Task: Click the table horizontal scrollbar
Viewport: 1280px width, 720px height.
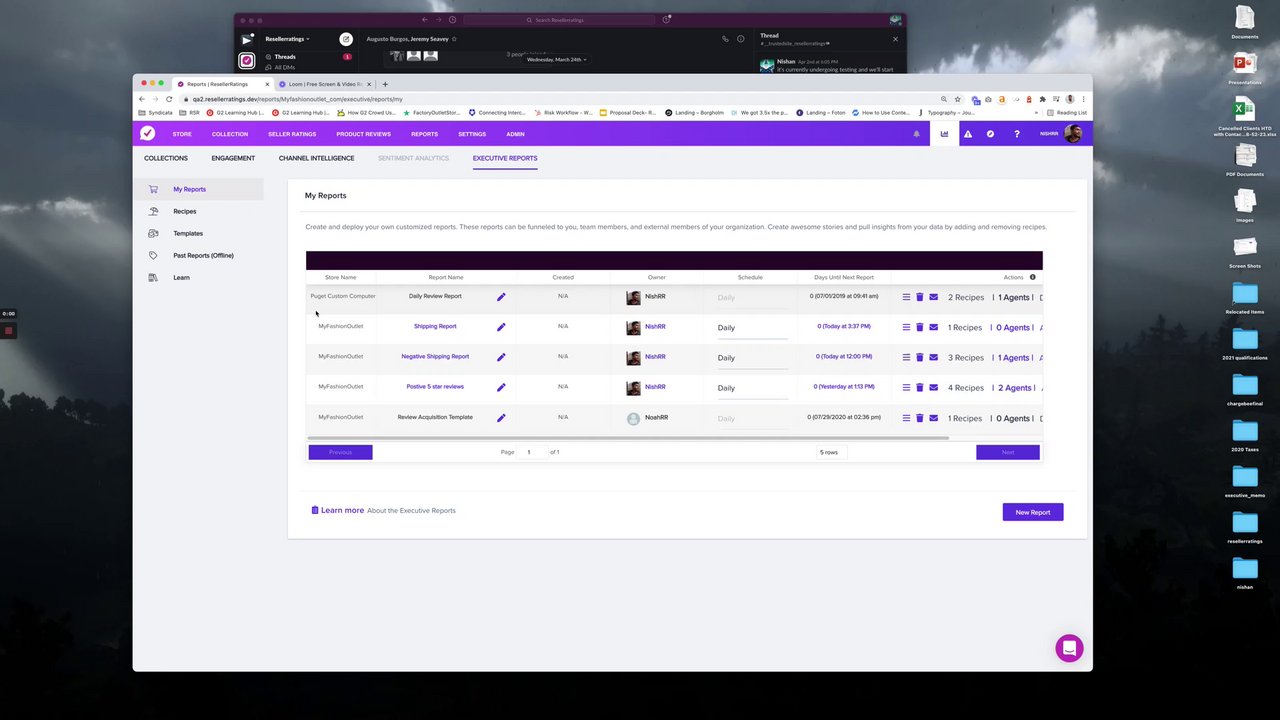Action: pos(627,438)
